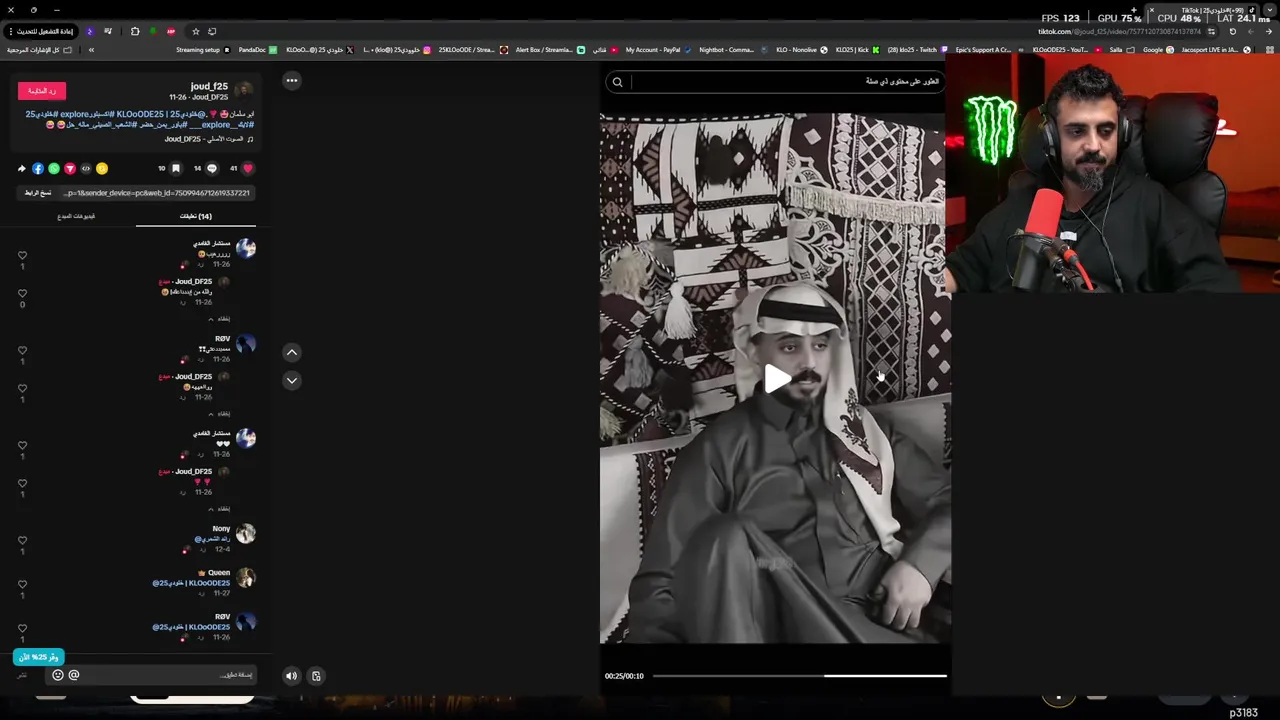This screenshot has width=1280, height=720.
Task: Open the joud_f25 username link
Action: (x=209, y=86)
